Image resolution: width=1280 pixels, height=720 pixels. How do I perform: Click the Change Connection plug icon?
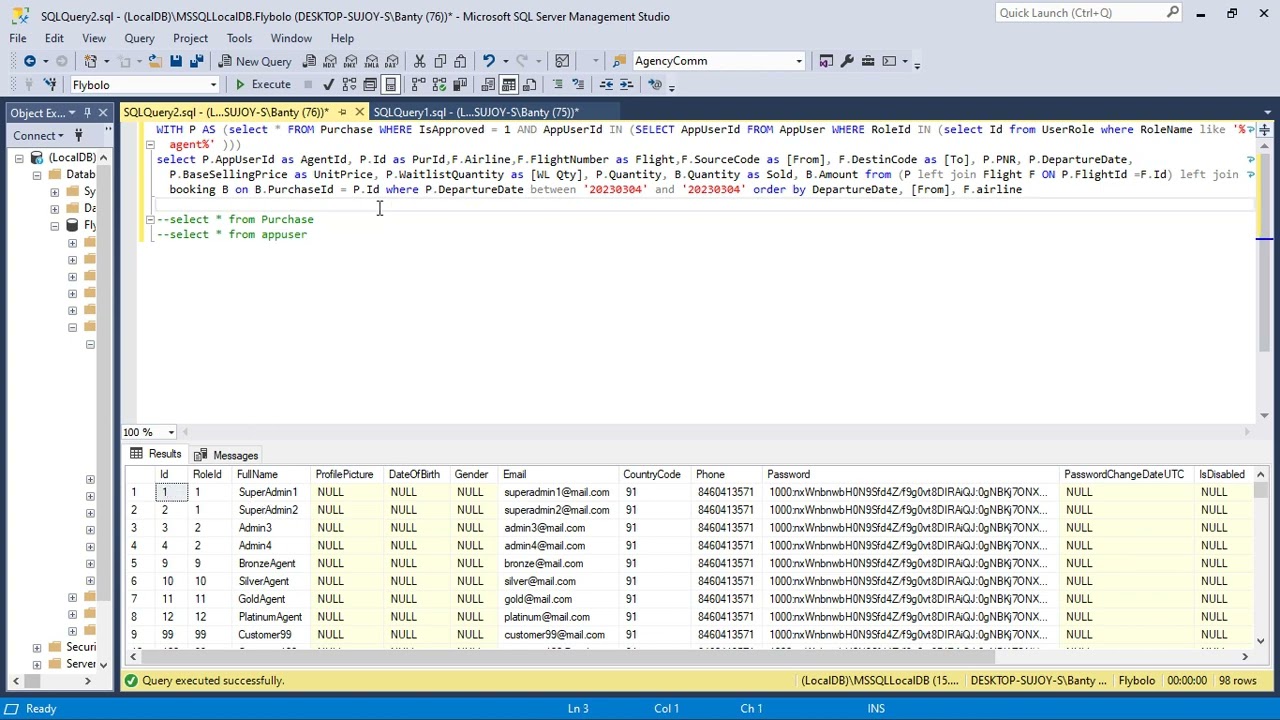pos(49,85)
